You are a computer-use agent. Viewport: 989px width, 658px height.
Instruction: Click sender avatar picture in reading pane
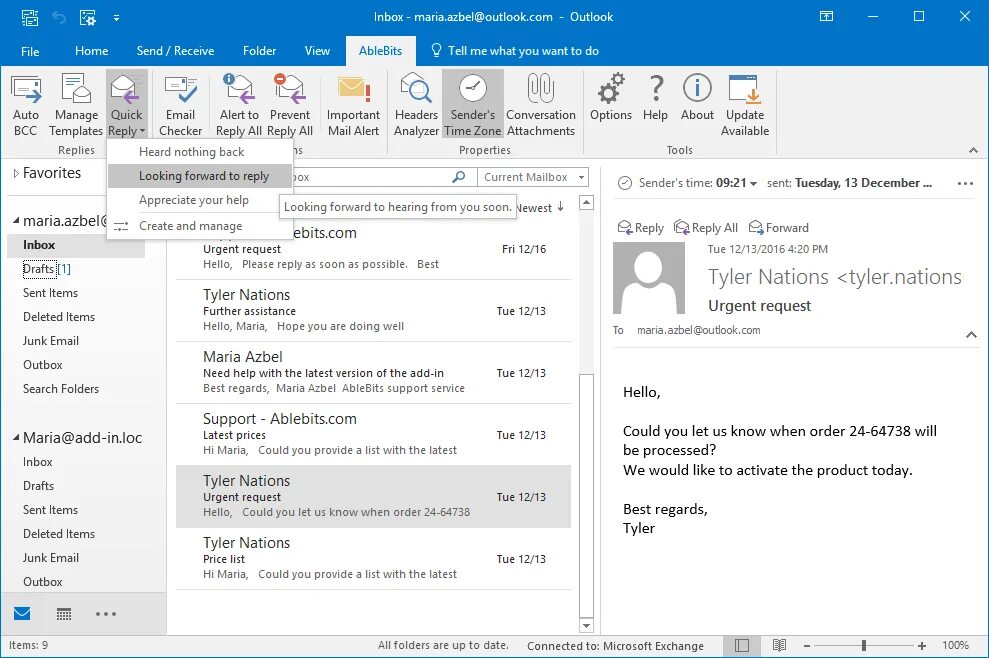pos(649,278)
